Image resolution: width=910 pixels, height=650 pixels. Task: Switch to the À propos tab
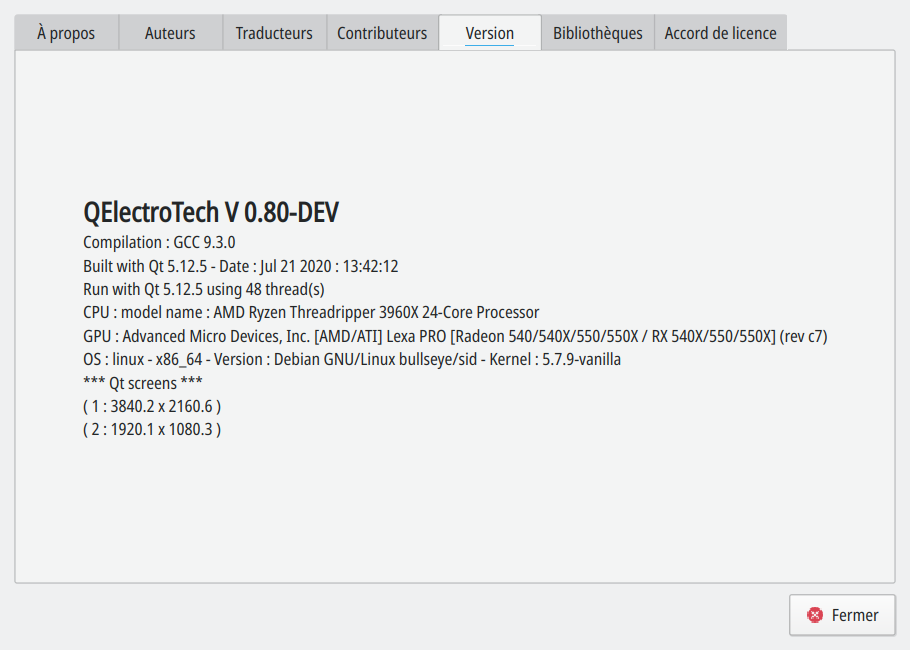[x=66, y=33]
